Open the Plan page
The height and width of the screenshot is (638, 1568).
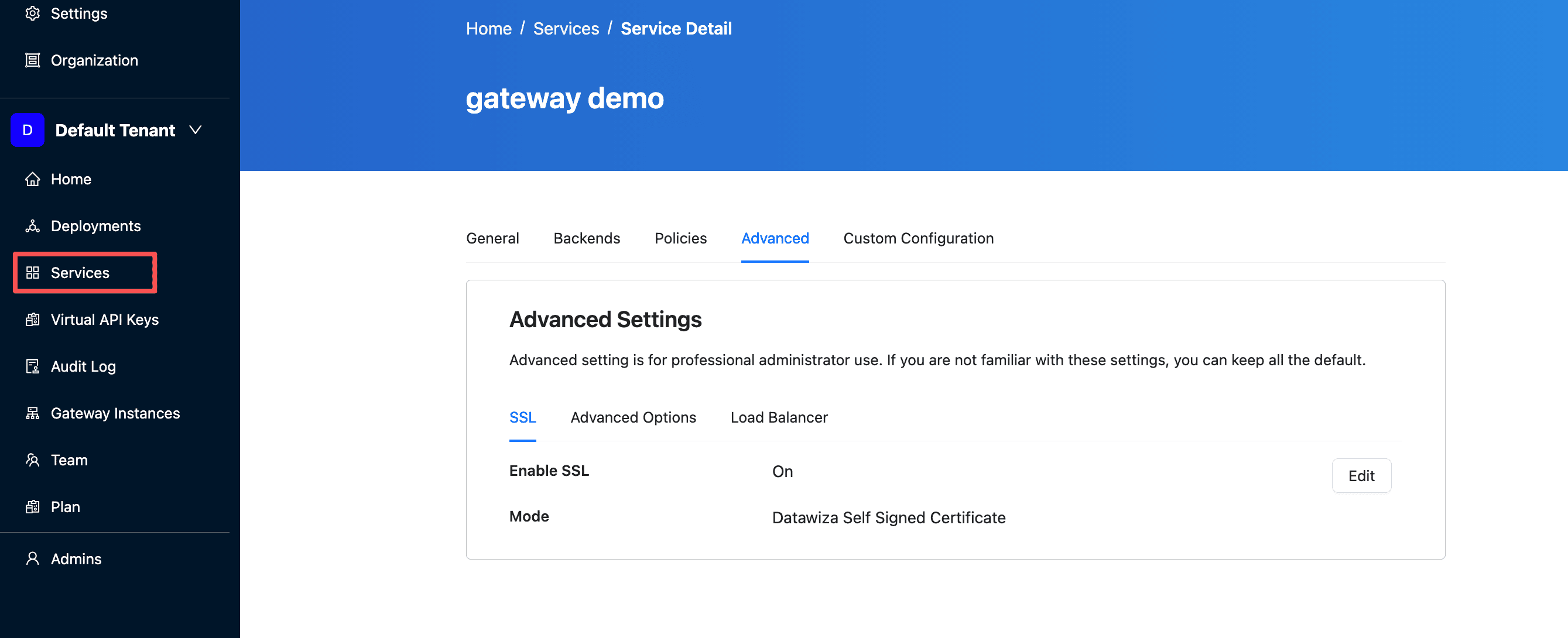point(65,507)
